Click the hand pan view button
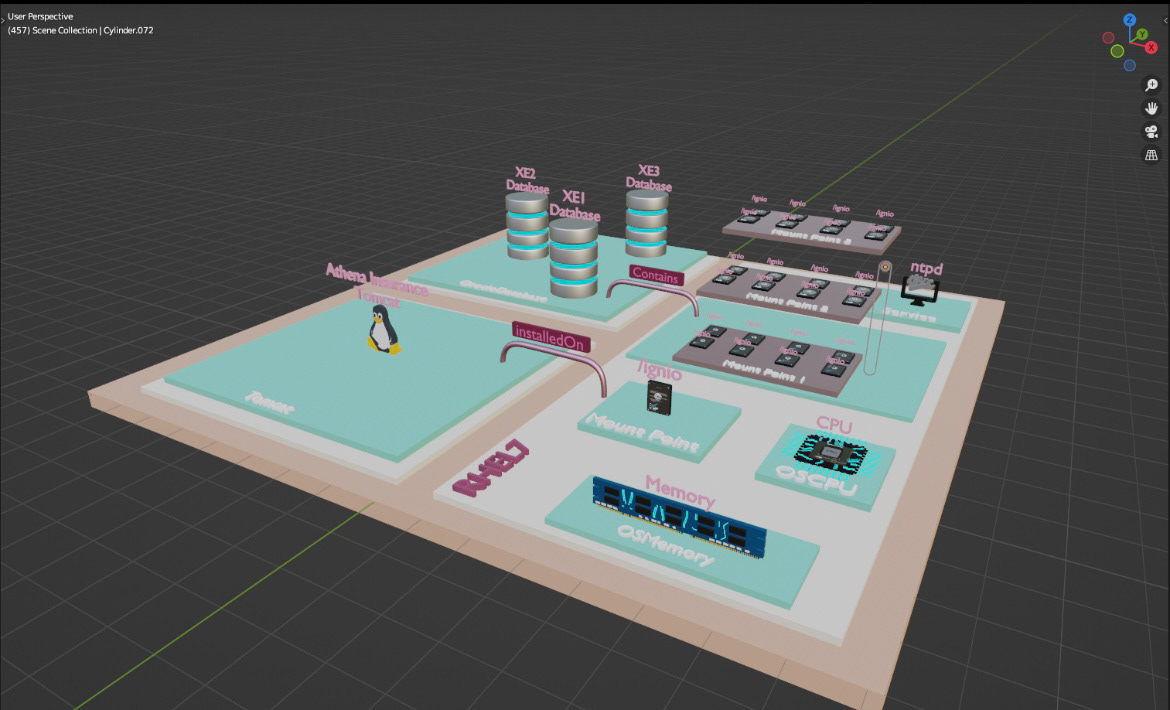Screen dimensions: 1170x710 tap(1151, 108)
